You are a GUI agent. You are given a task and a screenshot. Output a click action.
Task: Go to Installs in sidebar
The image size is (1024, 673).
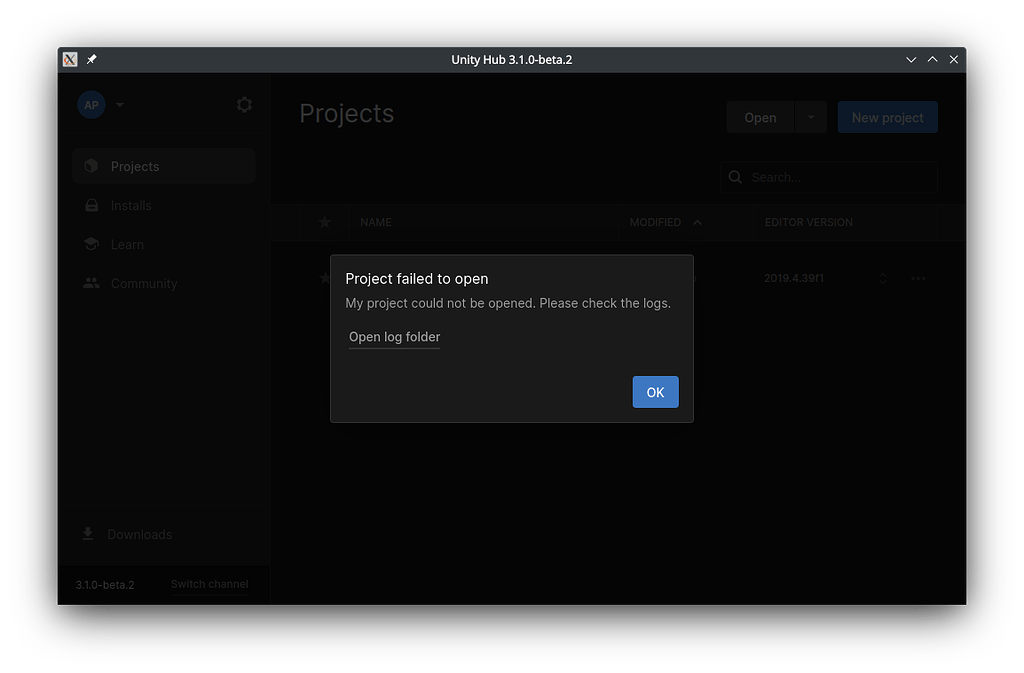point(131,205)
